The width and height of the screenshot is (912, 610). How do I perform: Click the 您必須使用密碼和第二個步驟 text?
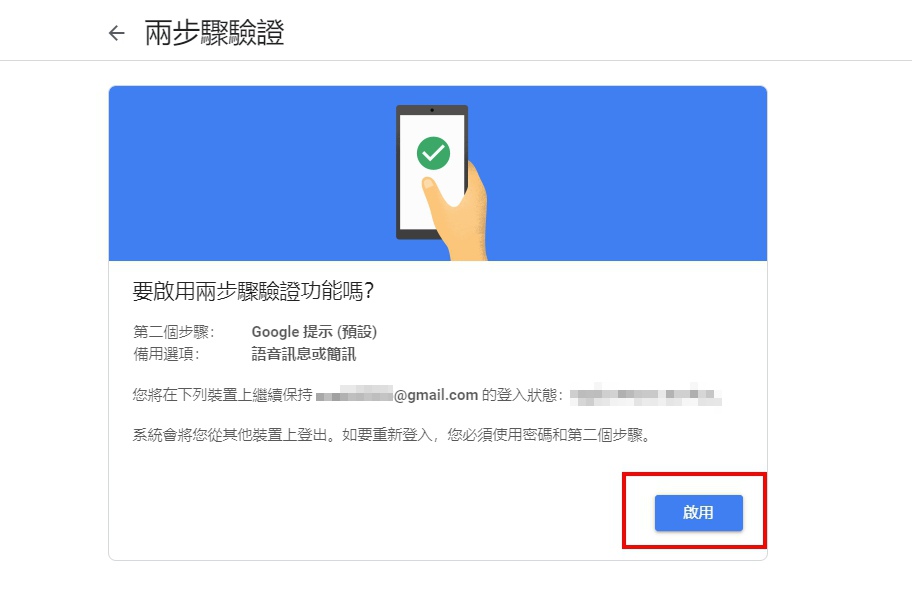pos(548,435)
